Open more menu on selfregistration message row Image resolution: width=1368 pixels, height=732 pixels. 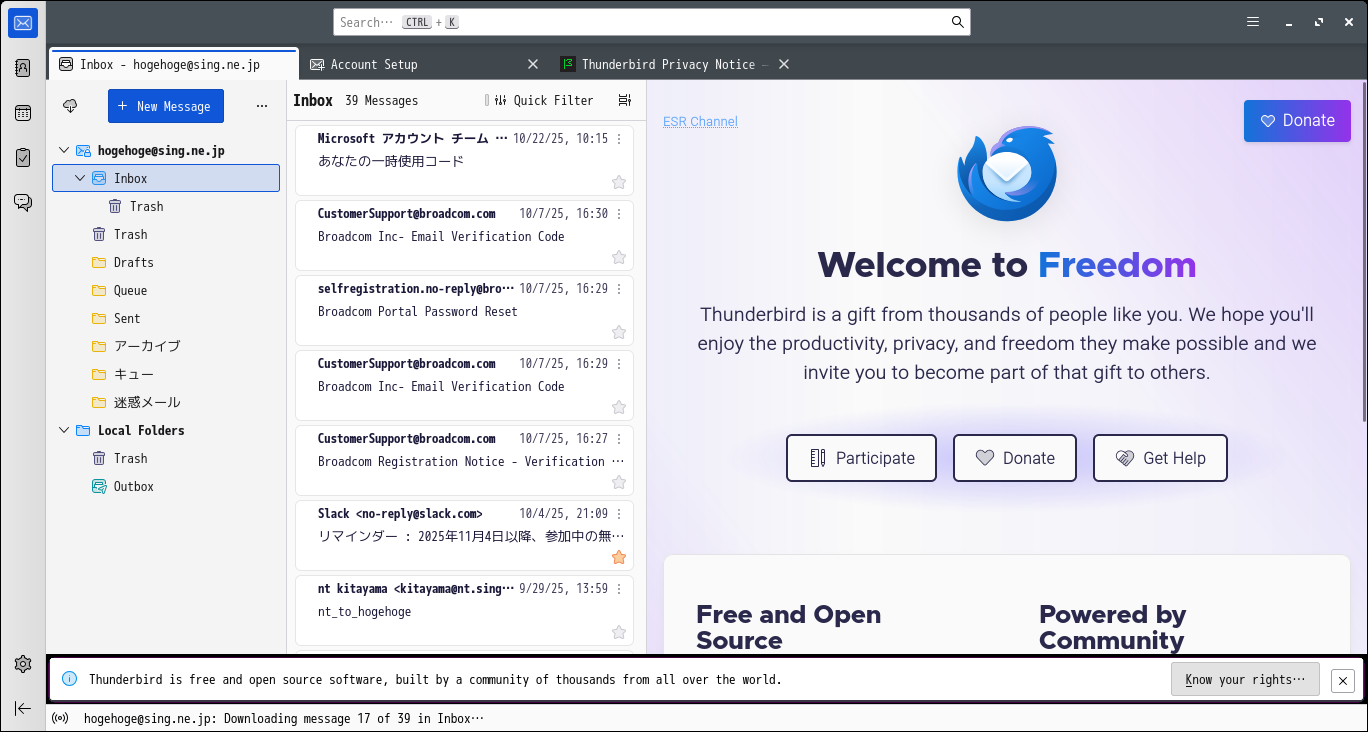(x=619, y=289)
